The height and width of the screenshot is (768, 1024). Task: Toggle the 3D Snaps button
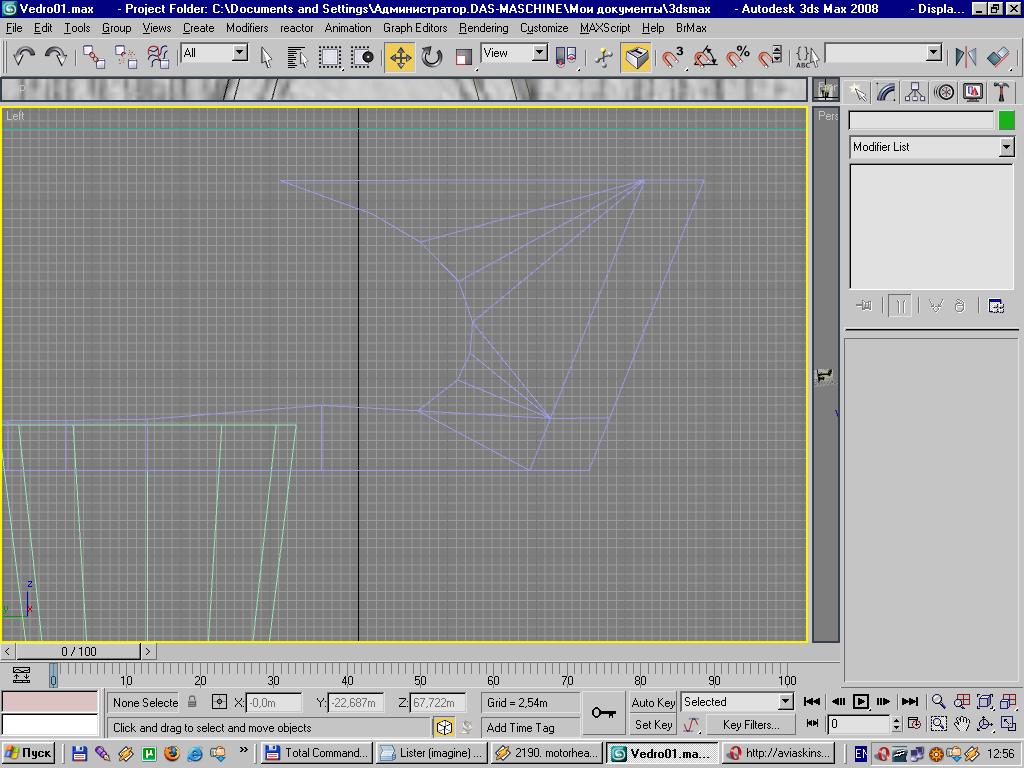(x=673, y=57)
